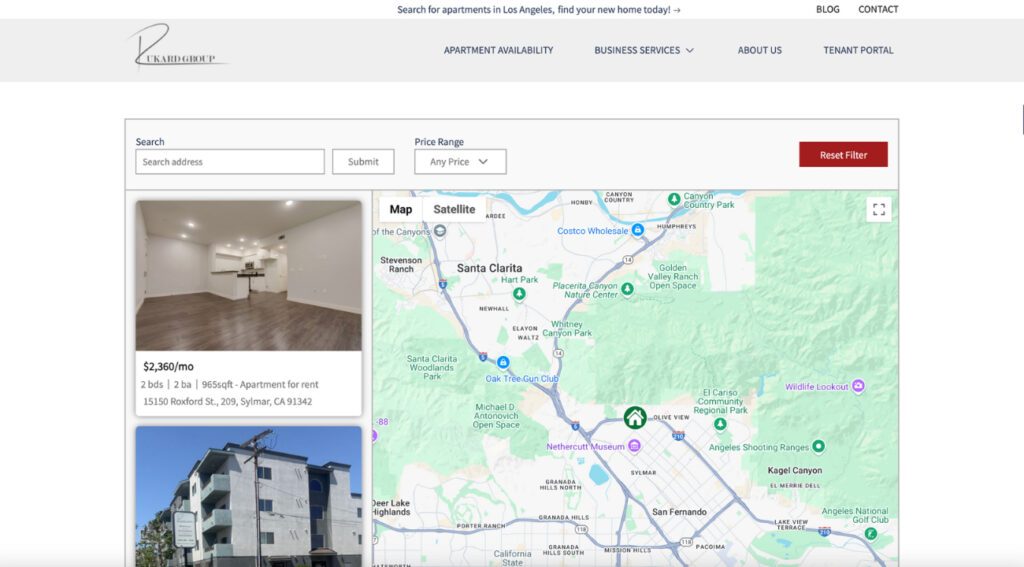Image resolution: width=1024 pixels, height=567 pixels.
Task: Click the Wildlife Lookout map pin
Action: click(x=857, y=386)
